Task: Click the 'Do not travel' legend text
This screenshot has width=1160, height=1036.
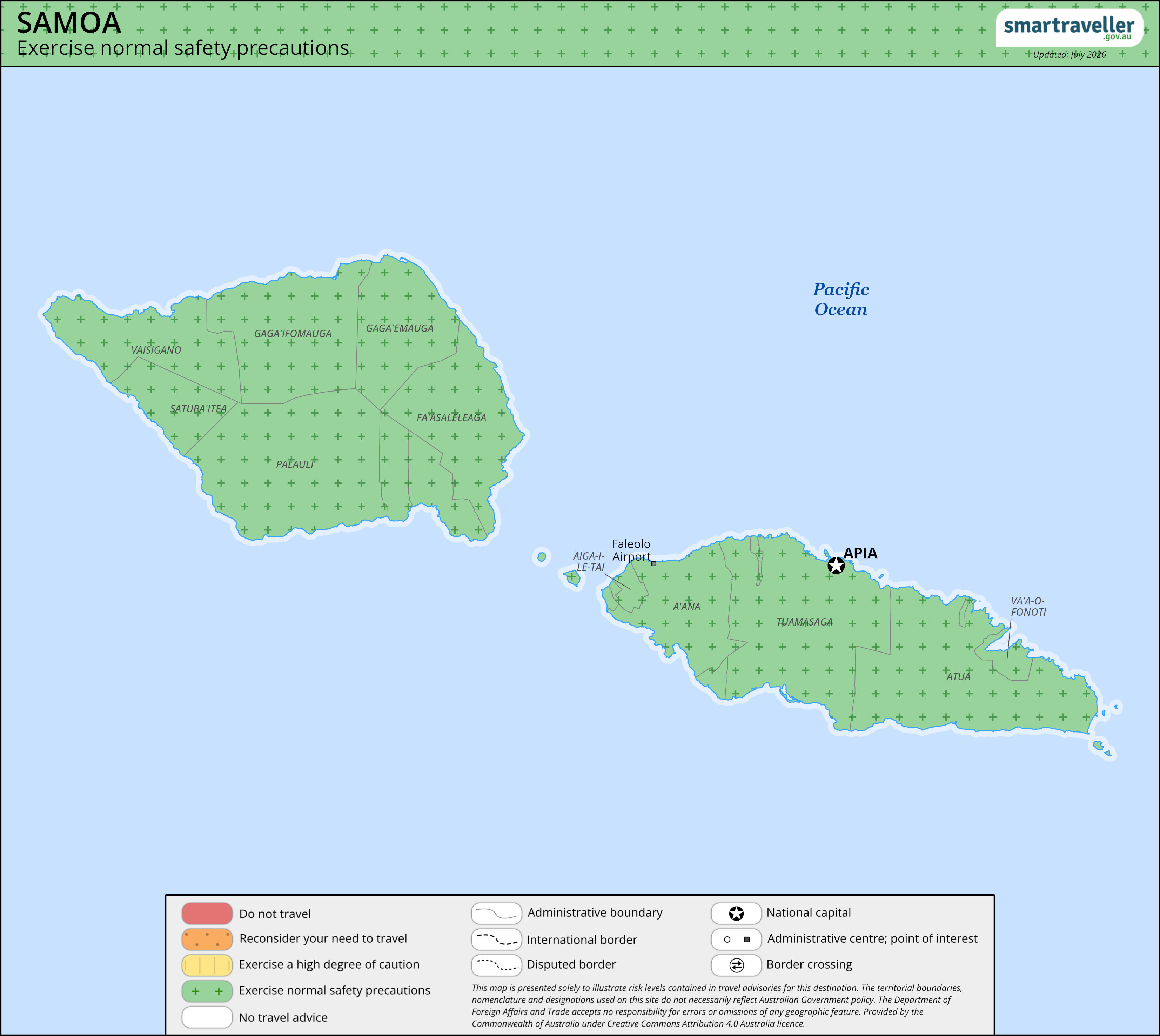Action: point(275,914)
